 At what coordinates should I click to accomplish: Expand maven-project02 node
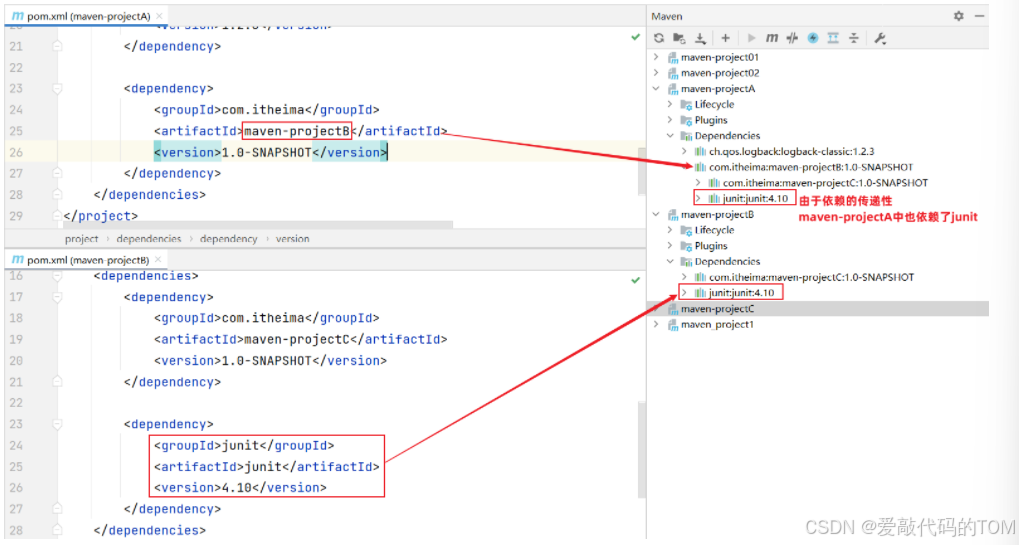656,73
